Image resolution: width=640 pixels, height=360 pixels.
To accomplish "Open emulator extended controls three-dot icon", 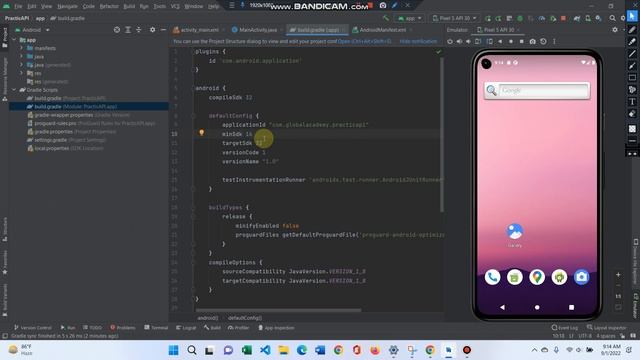I will pyautogui.click(x=554, y=42).
